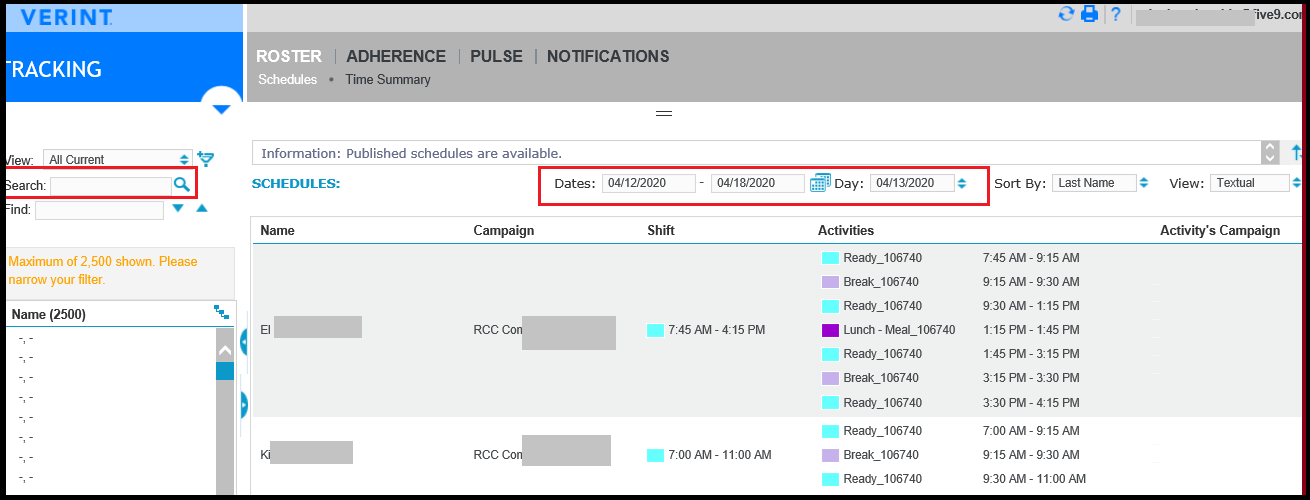
Task: Open the ADHERENCE tab
Action: [x=396, y=56]
